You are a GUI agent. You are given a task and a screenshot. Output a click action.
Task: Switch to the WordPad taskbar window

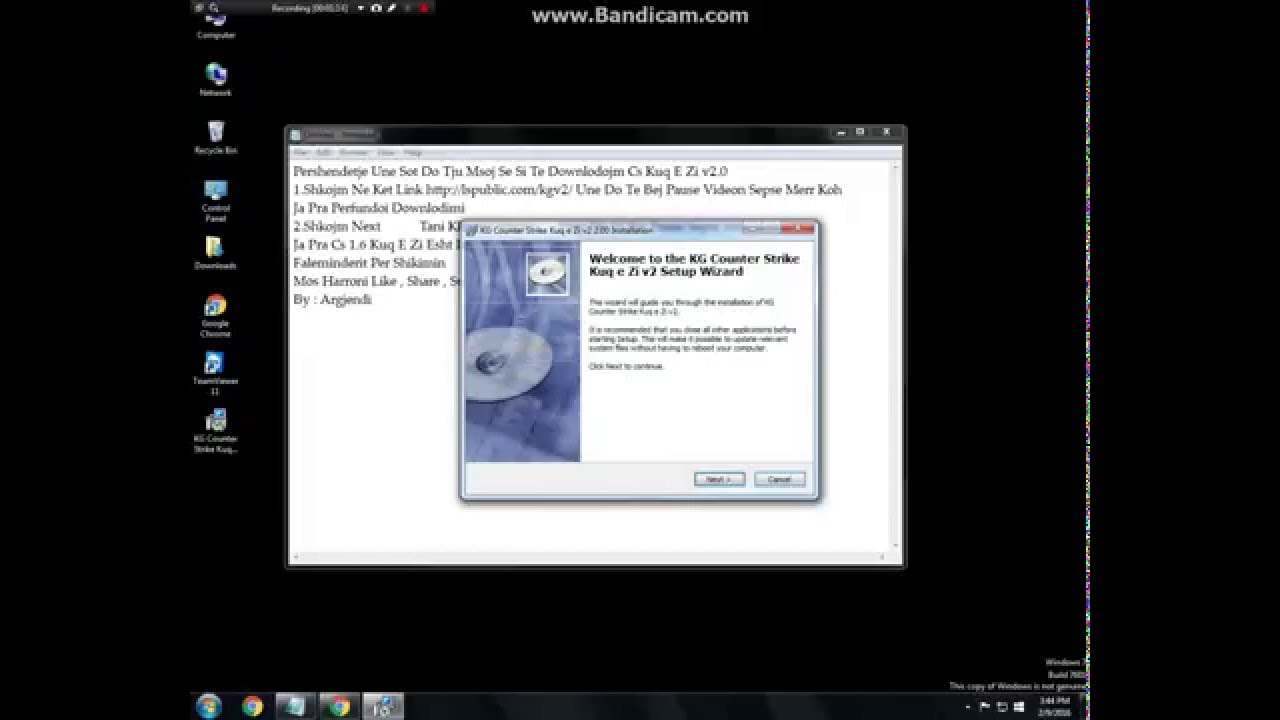295,706
